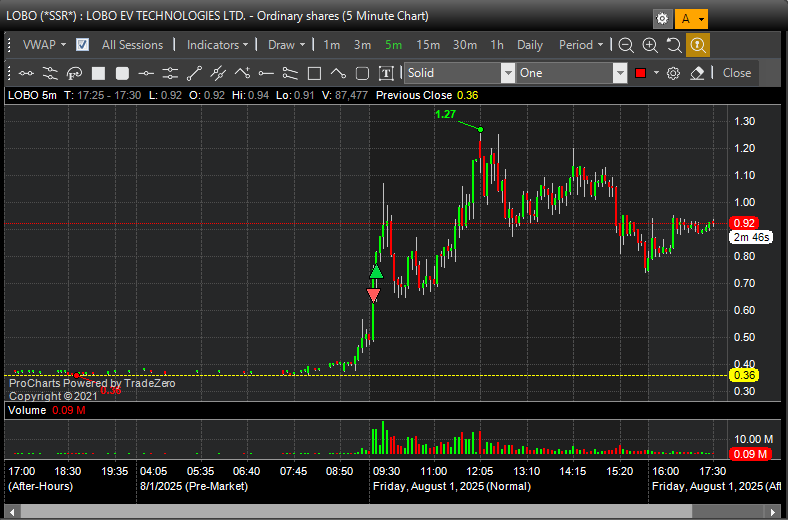Click the 1.27 high price label
The height and width of the screenshot is (520, 788).
[x=445, y=115]
